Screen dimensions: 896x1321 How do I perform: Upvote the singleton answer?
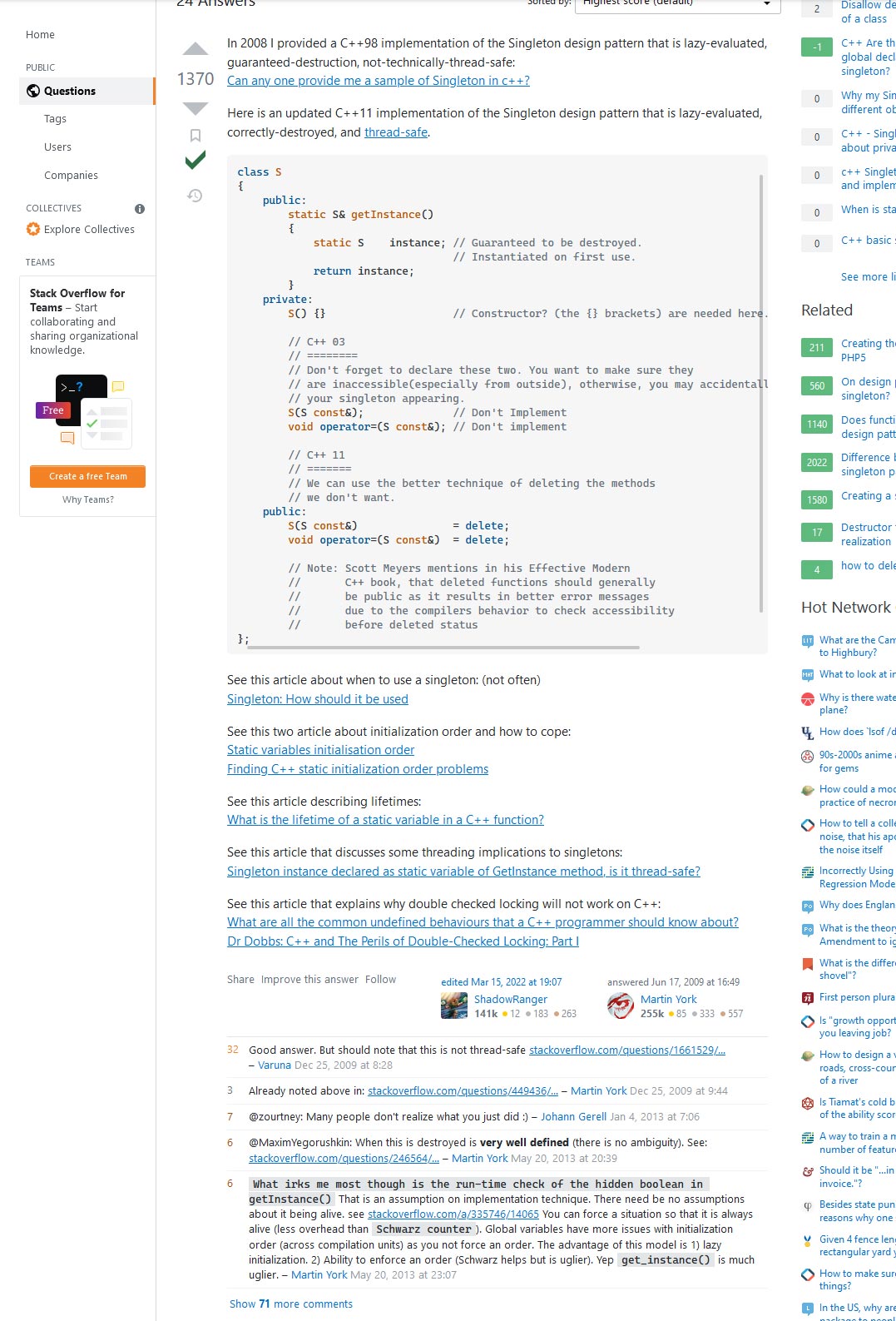point(196,49)
